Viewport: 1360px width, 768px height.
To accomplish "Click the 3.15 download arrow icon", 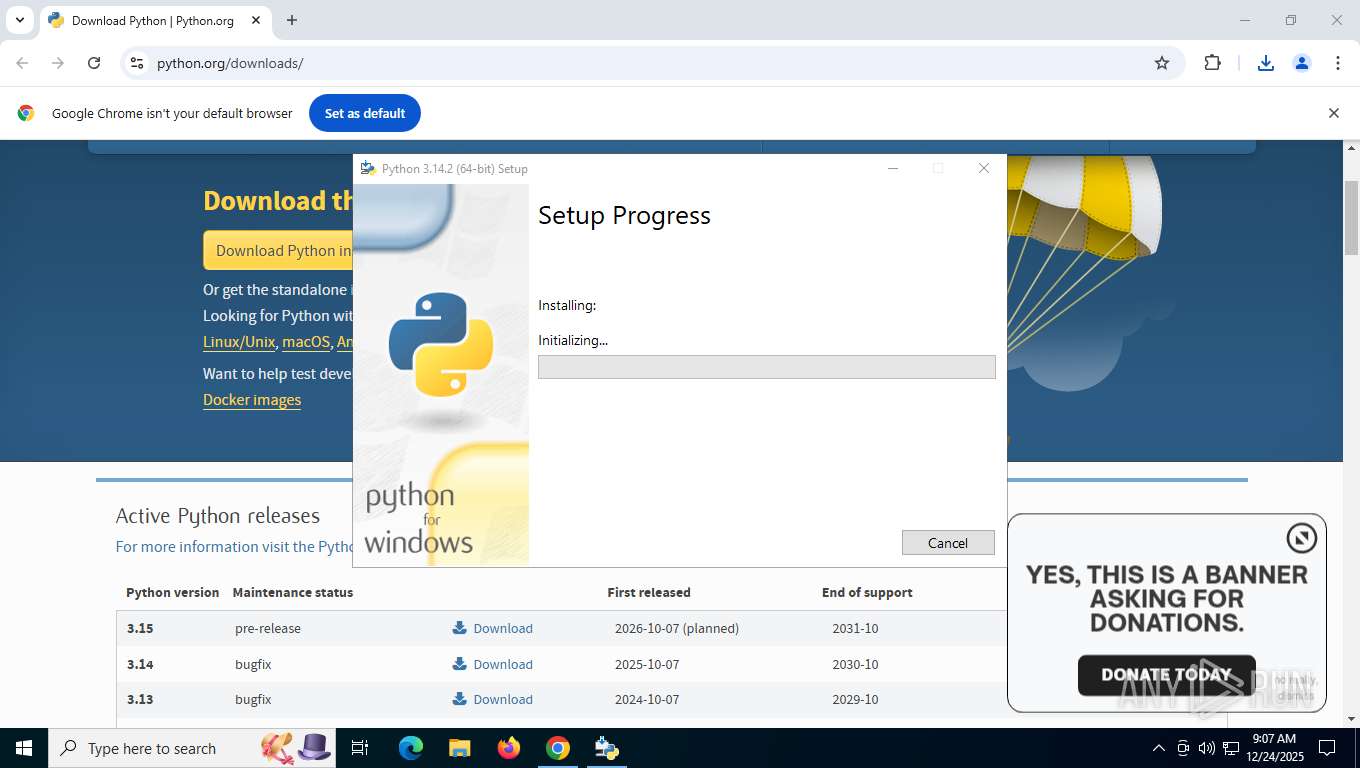I will pyautogui.click(x=460, y=628).
